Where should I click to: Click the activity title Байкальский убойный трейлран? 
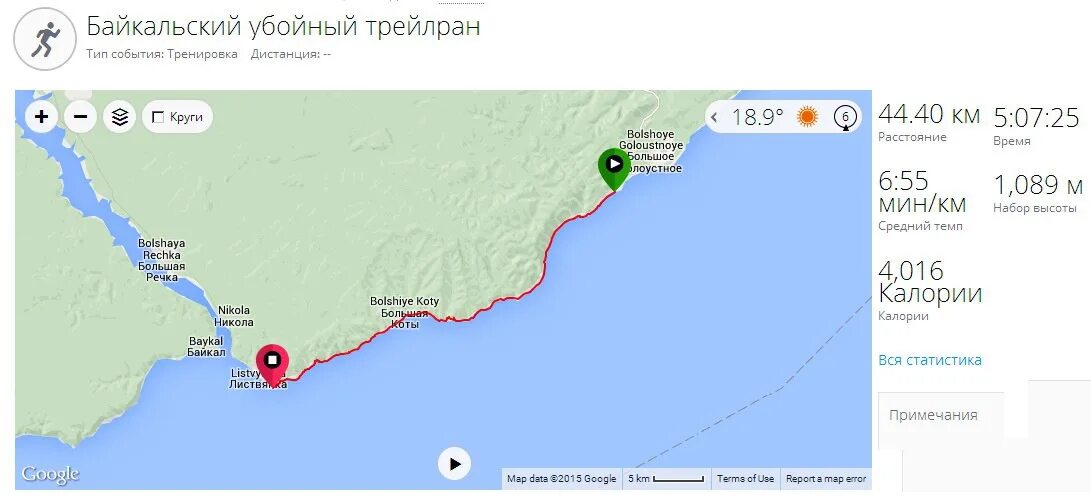pyautogui.click(x=283, y=26)
